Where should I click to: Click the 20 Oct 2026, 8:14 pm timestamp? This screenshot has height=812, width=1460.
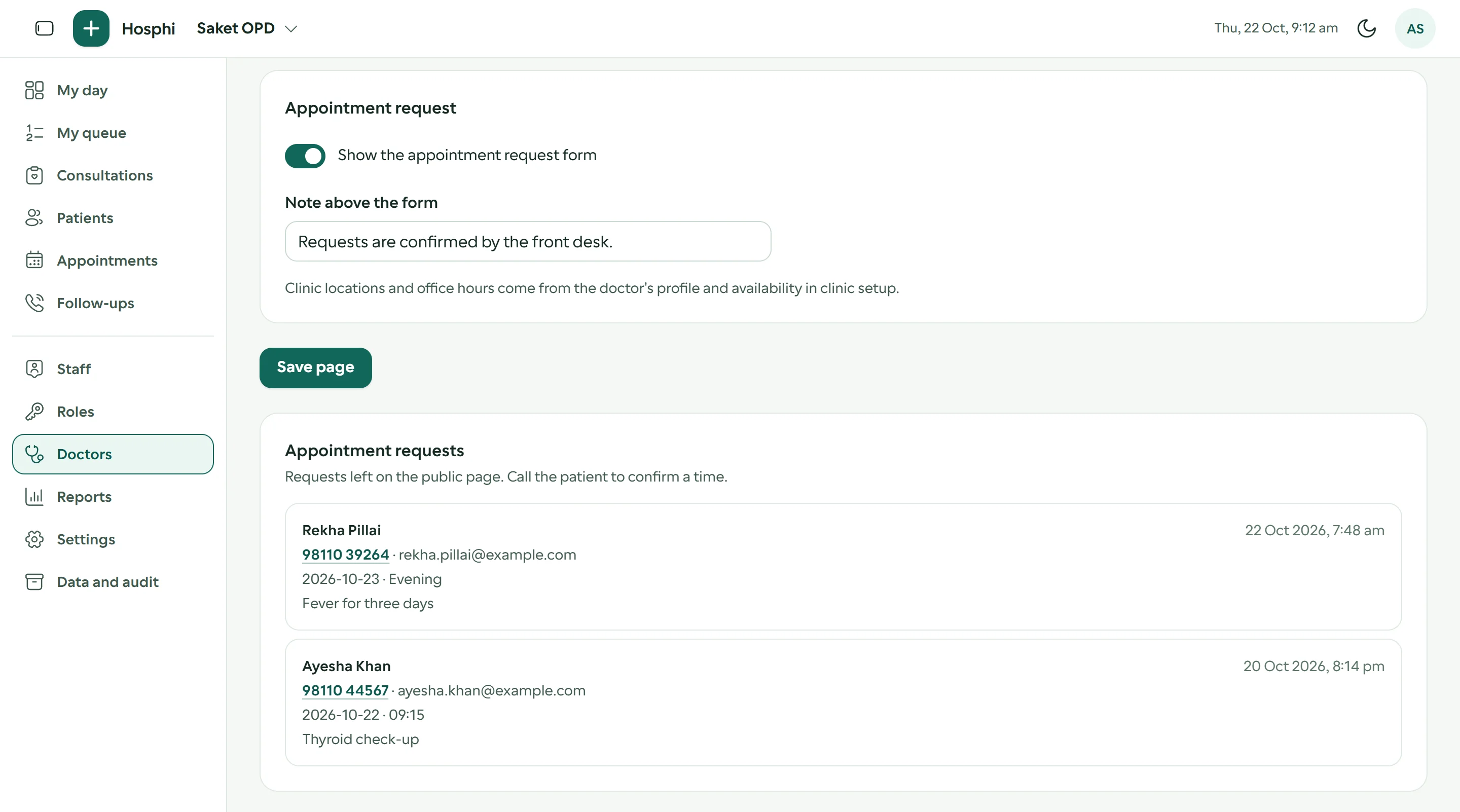(1314, 666)
